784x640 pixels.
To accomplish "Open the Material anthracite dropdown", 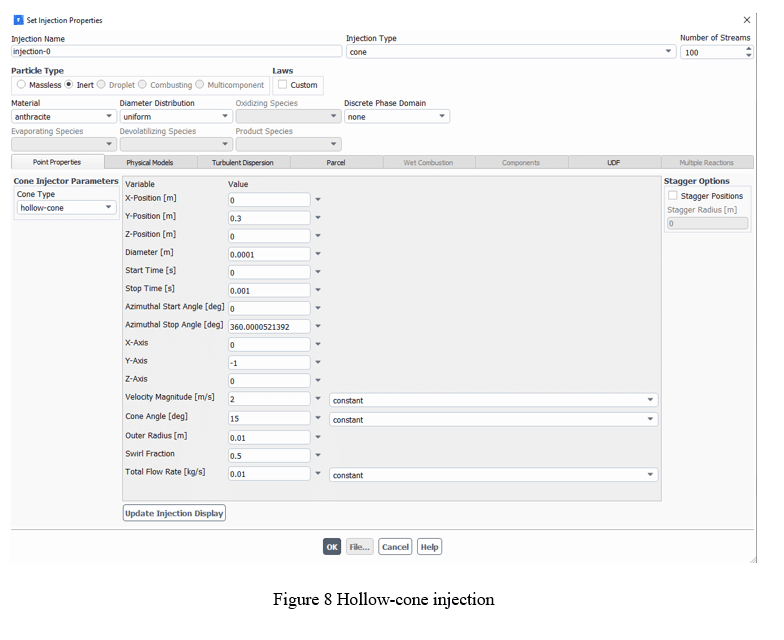I will [x=63, y=117].
